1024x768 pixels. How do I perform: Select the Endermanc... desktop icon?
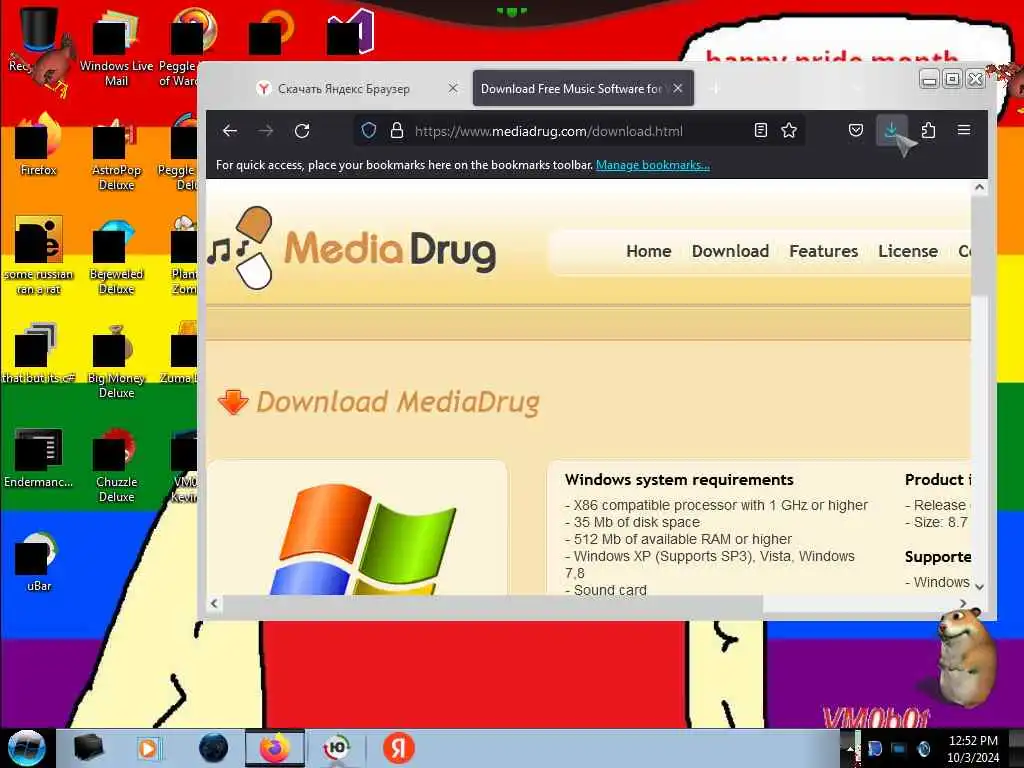(38, 459)
